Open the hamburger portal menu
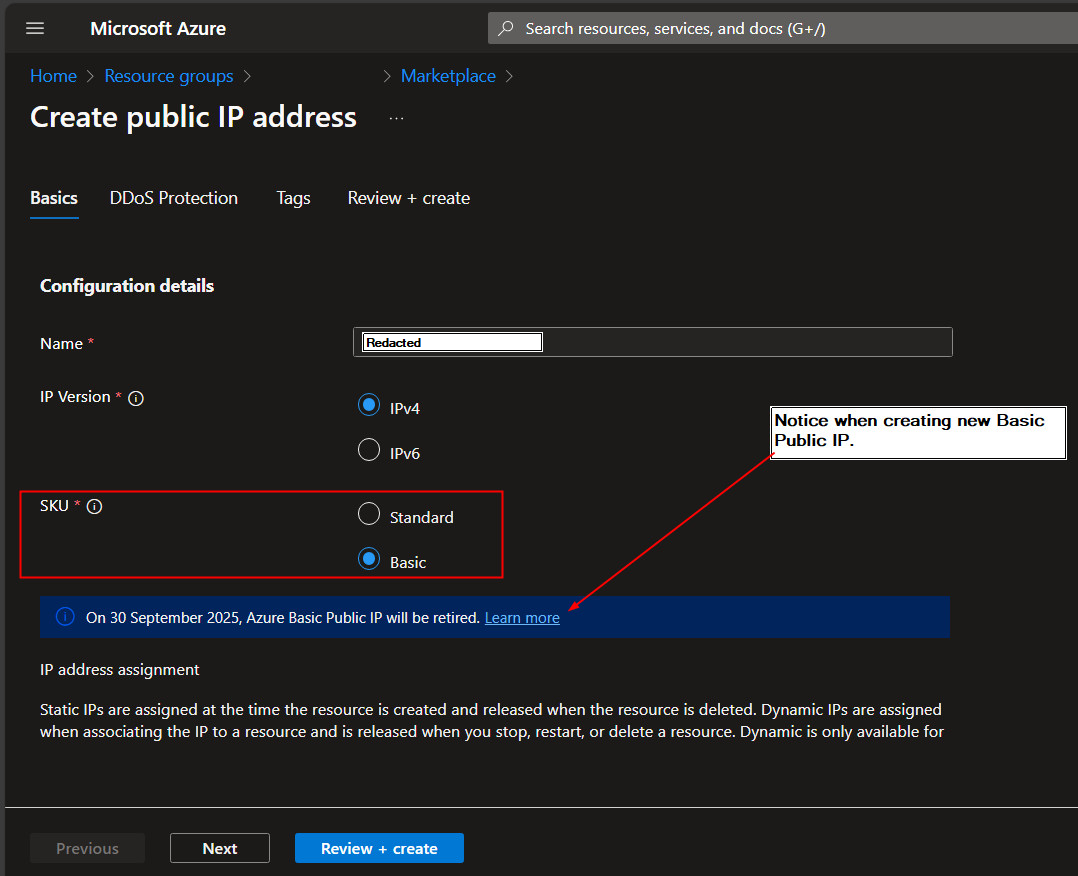 (35, 28)
